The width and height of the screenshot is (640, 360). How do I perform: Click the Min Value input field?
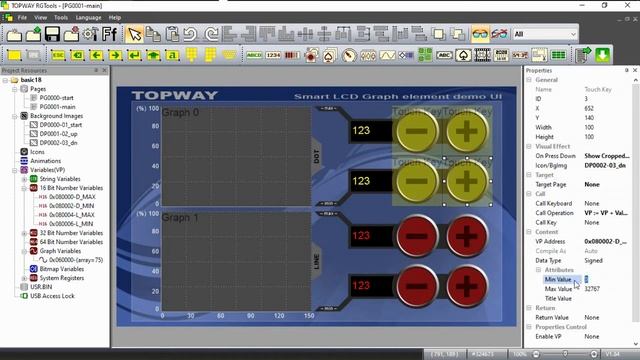(607, 279)
